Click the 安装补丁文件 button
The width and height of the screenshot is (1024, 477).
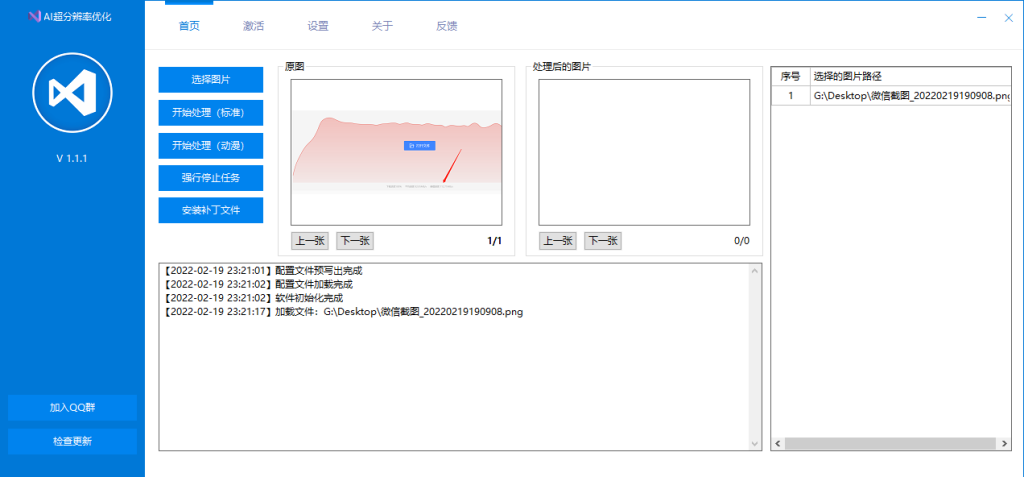tap(211, 210)
